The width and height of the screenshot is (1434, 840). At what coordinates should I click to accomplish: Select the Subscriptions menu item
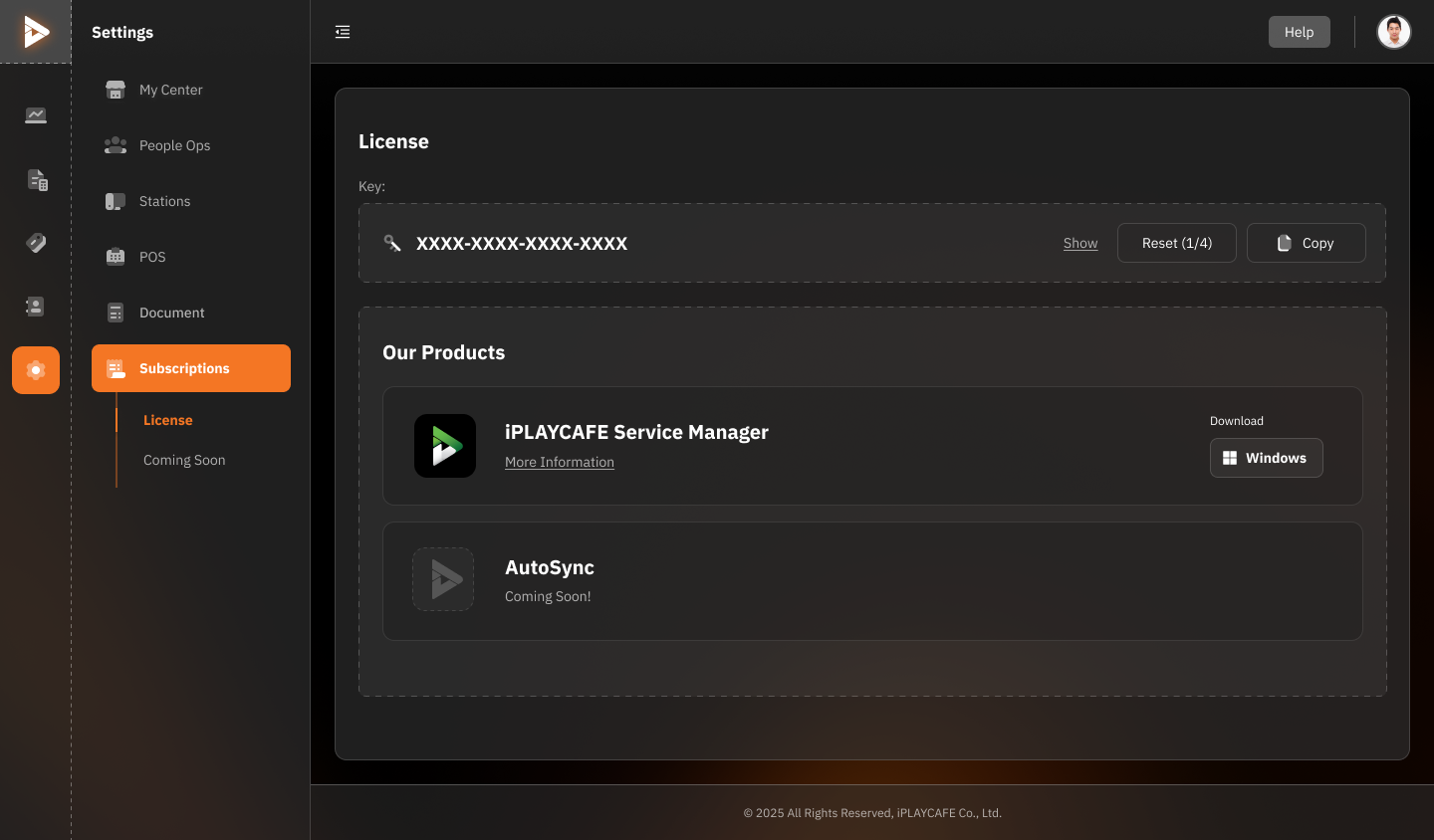[x=191, y=368]
